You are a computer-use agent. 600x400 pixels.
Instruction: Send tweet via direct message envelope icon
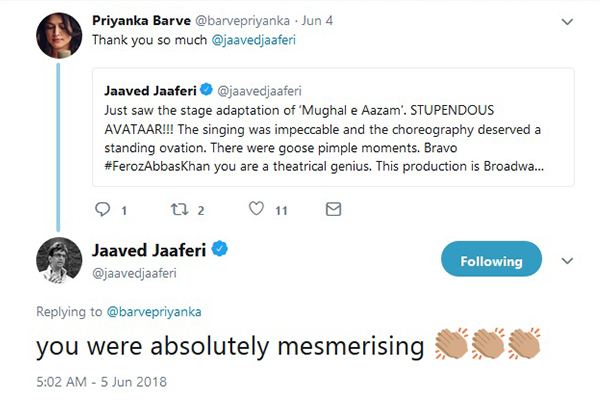333,209
